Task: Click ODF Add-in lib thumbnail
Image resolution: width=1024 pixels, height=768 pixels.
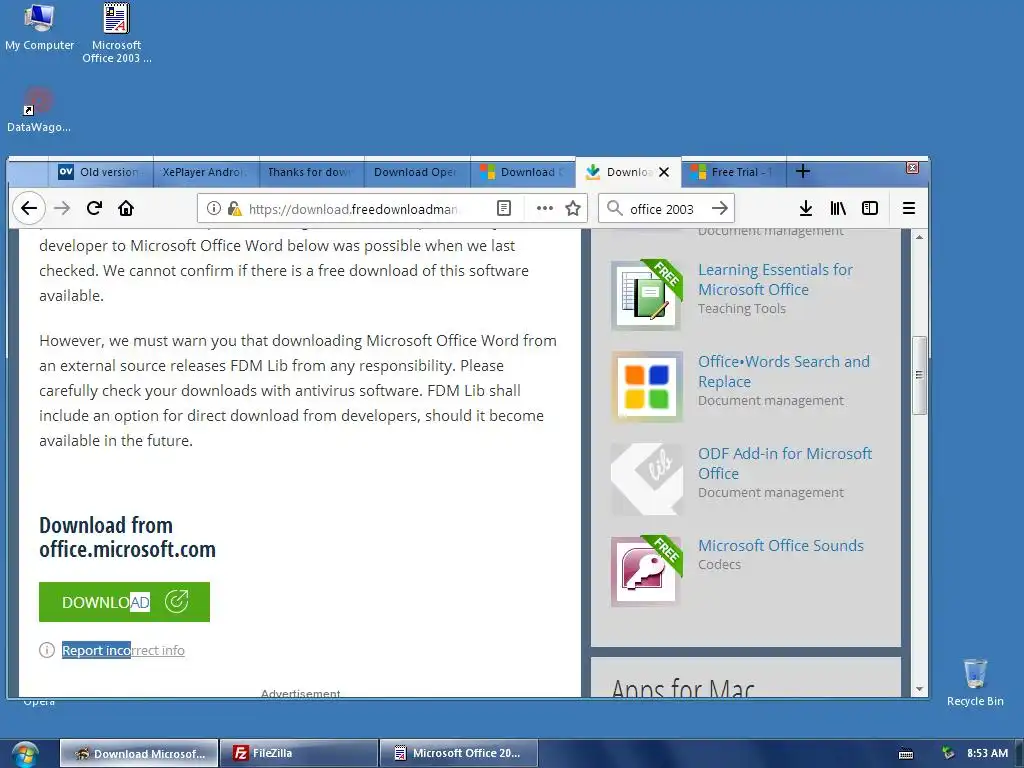Action: tap(647, 479)
